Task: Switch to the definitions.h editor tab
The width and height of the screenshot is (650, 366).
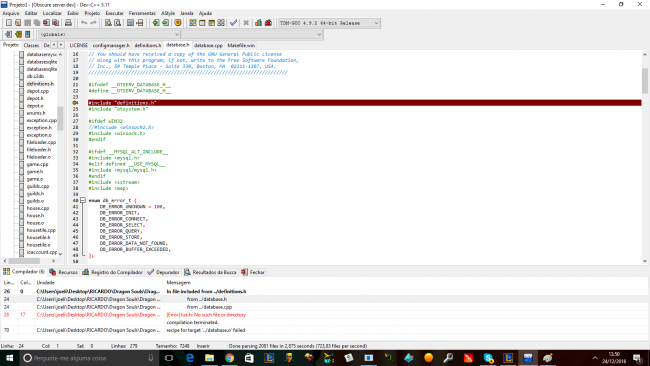Action: (148, 45)
